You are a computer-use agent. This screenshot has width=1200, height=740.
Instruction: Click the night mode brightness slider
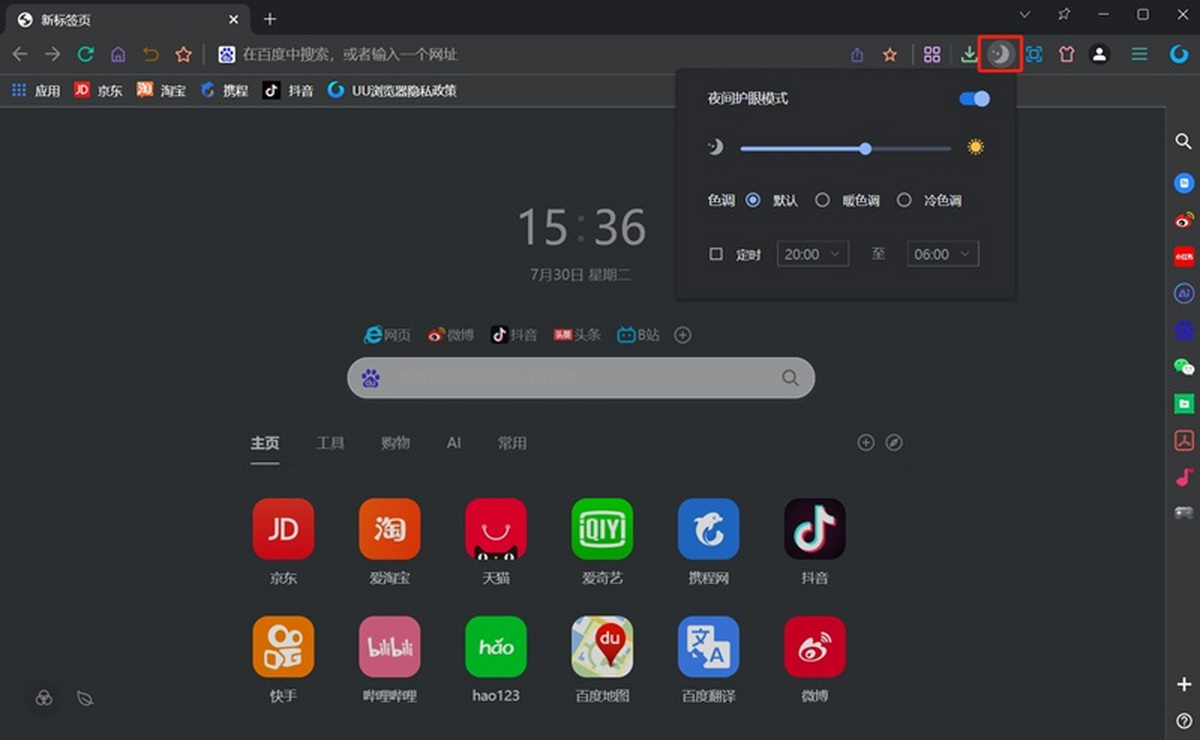tap(845, 148)
